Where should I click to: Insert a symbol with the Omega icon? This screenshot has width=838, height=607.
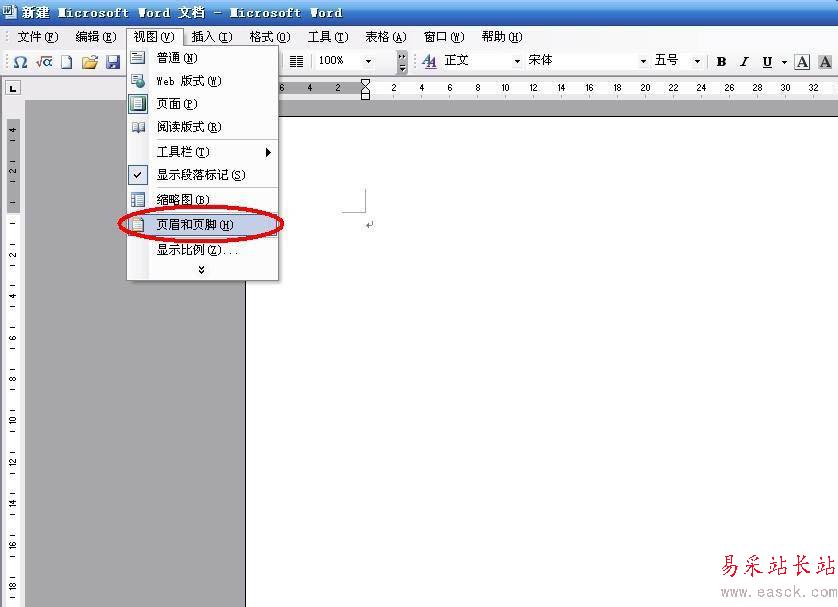click(x=20, y=62)
